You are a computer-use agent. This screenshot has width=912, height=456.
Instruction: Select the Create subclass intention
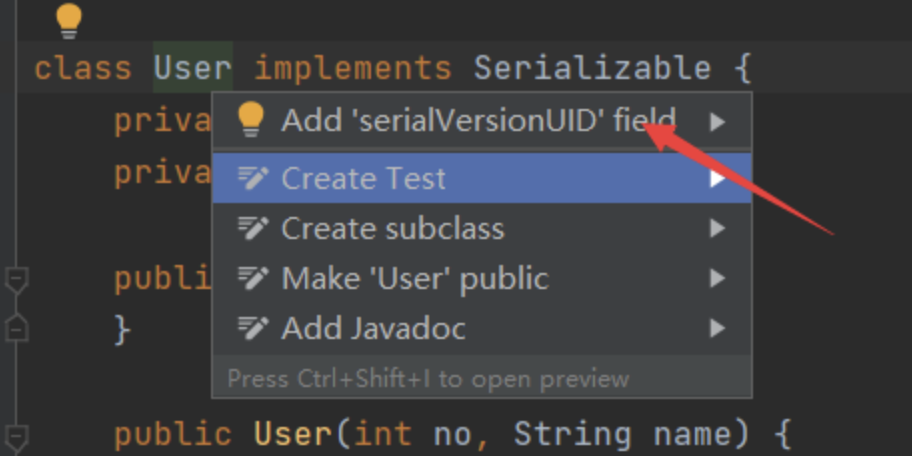(392, 229)
